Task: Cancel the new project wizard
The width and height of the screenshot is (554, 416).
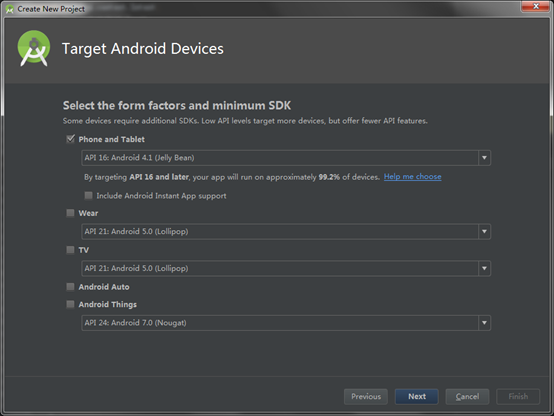Action: pos(467,397)
